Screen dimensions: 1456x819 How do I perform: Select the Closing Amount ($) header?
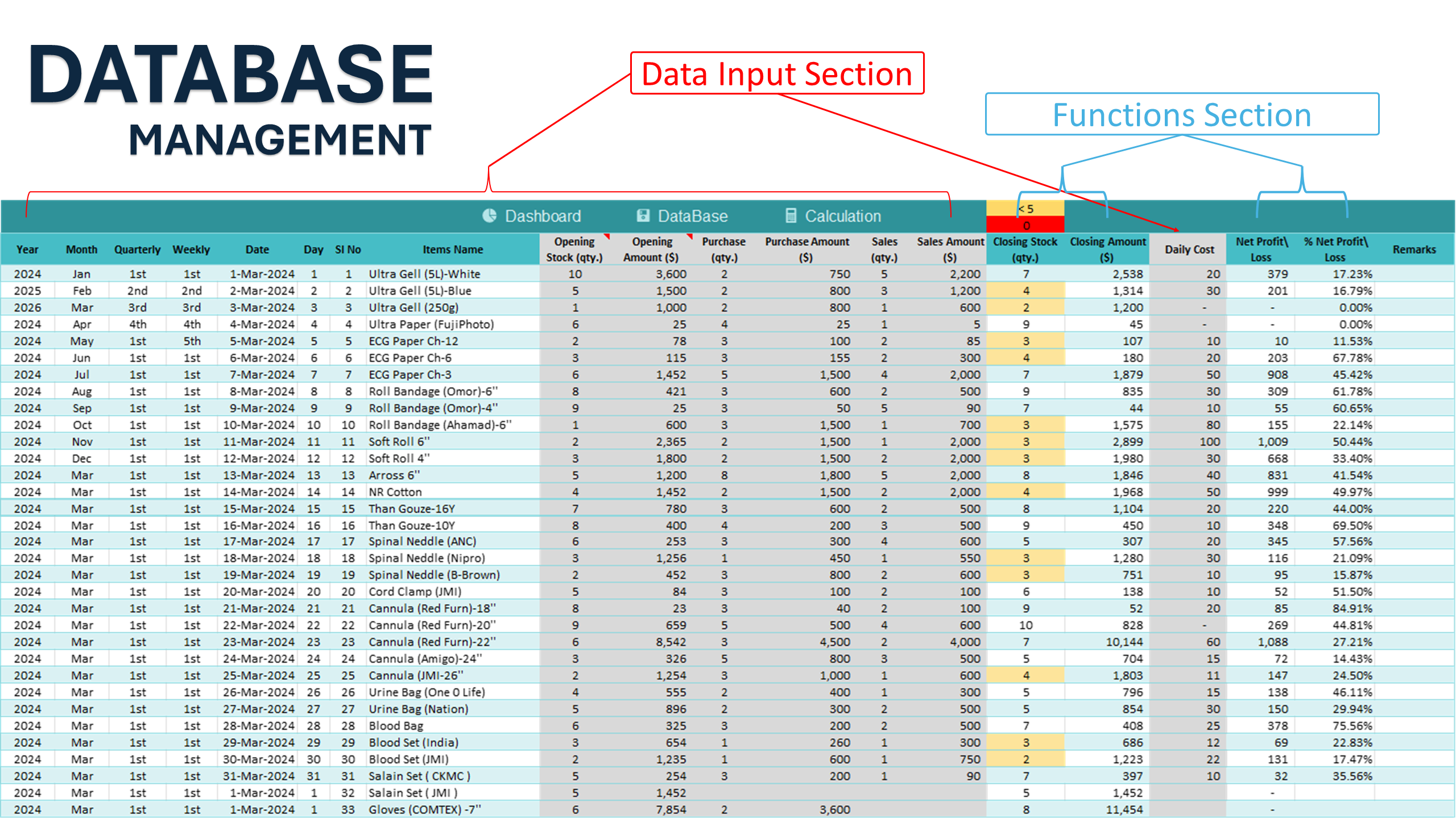[x=1107, y=249]
